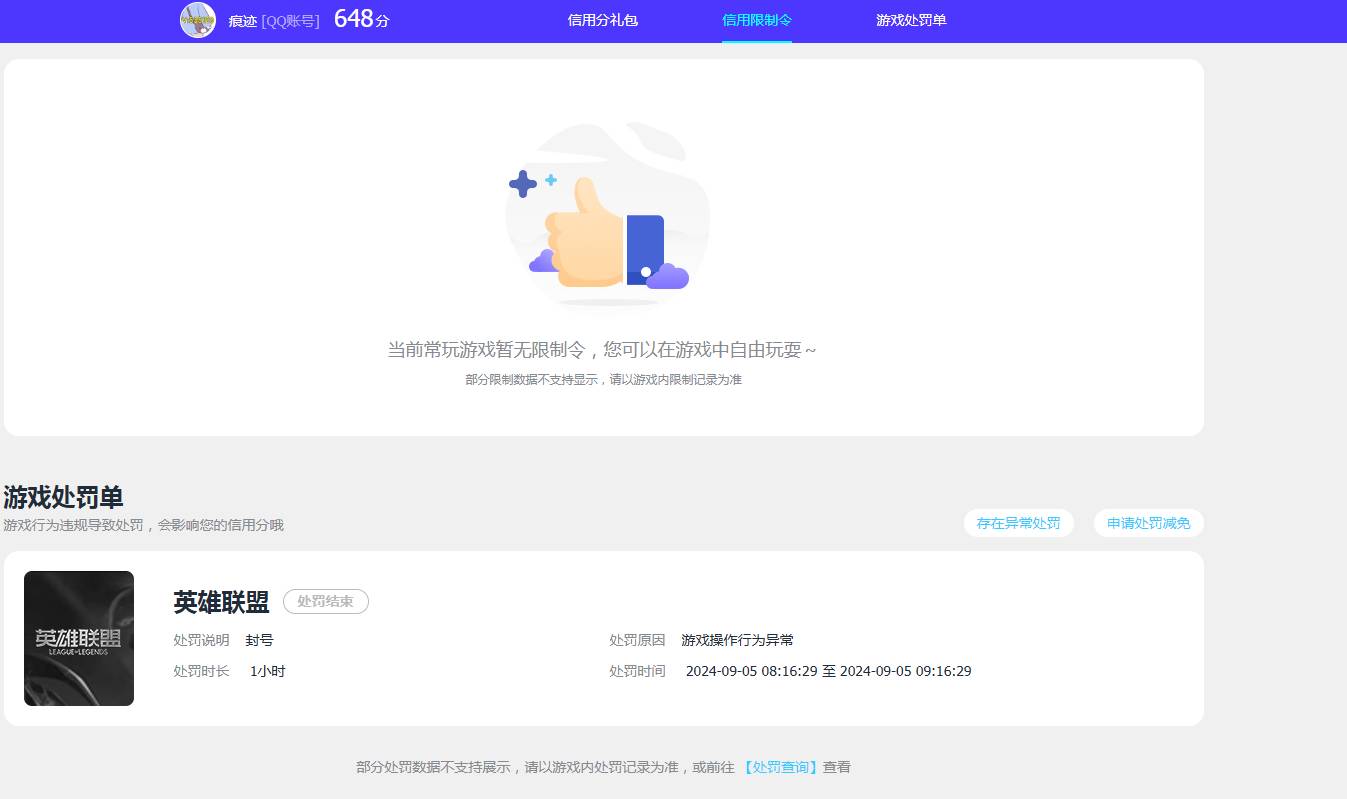Image resolution: width=1347 pixels, height=799 pixels.
Task: Switch to the 信用分礼包 tab
Action: (602, 20)
